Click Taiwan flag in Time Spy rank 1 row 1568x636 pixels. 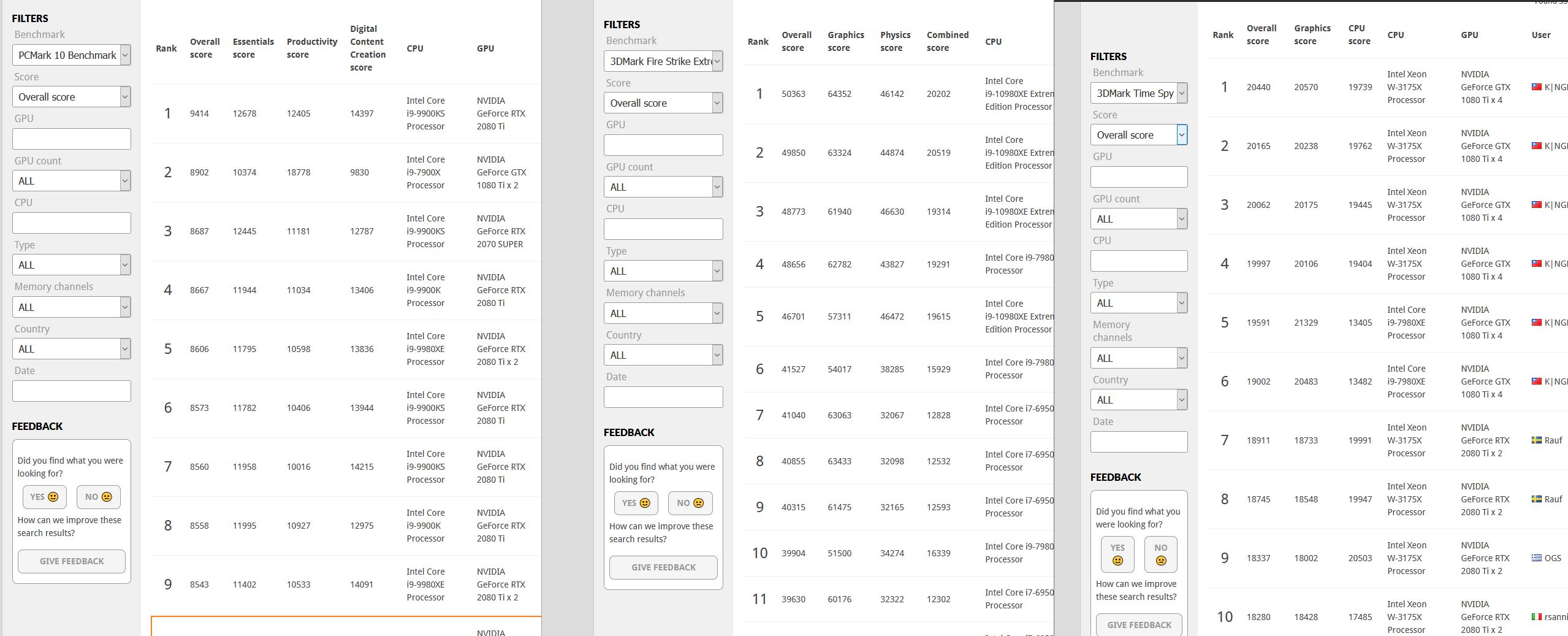click(x=1537, y=87)
